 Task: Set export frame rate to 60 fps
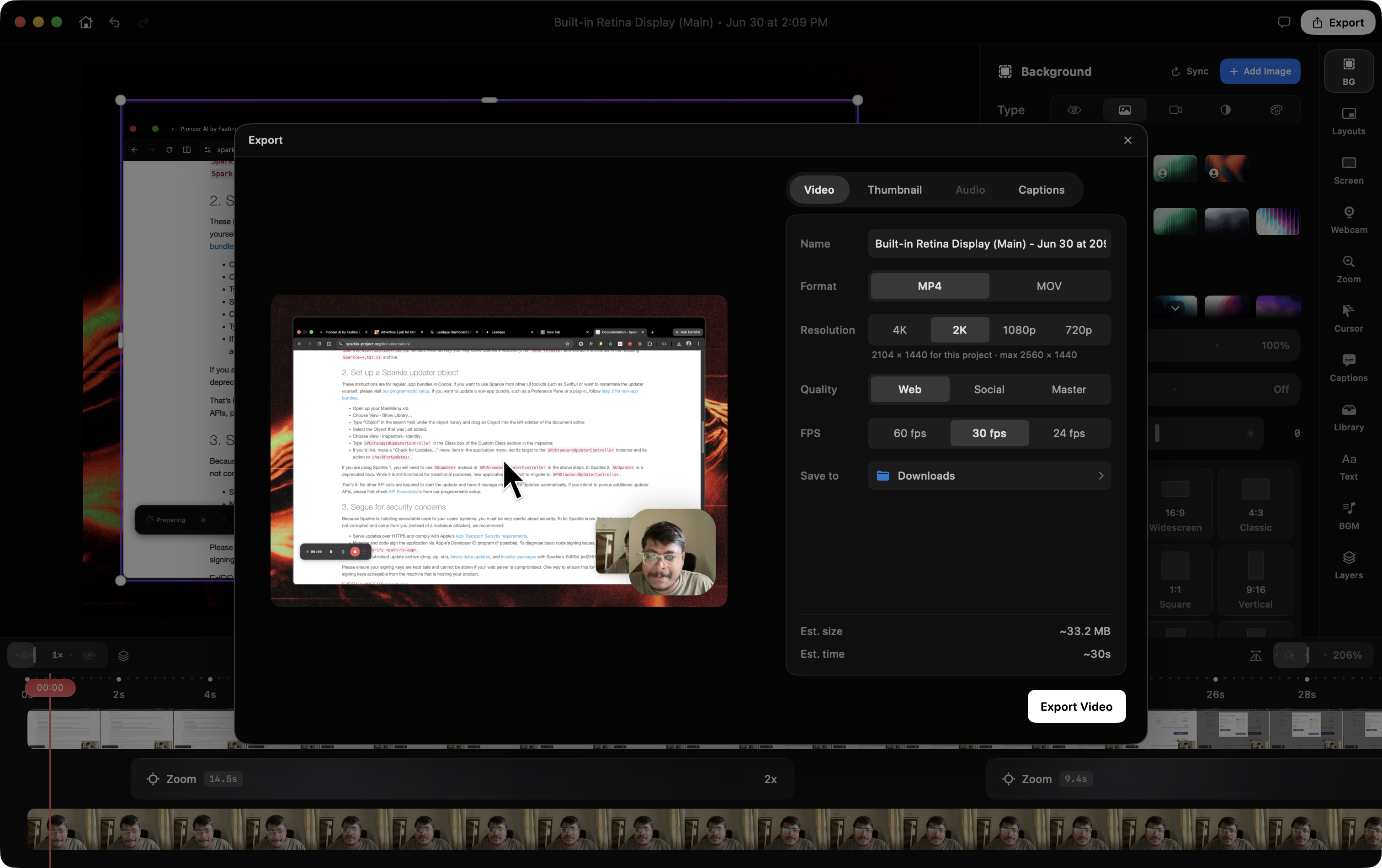click(x=909, y=433)
